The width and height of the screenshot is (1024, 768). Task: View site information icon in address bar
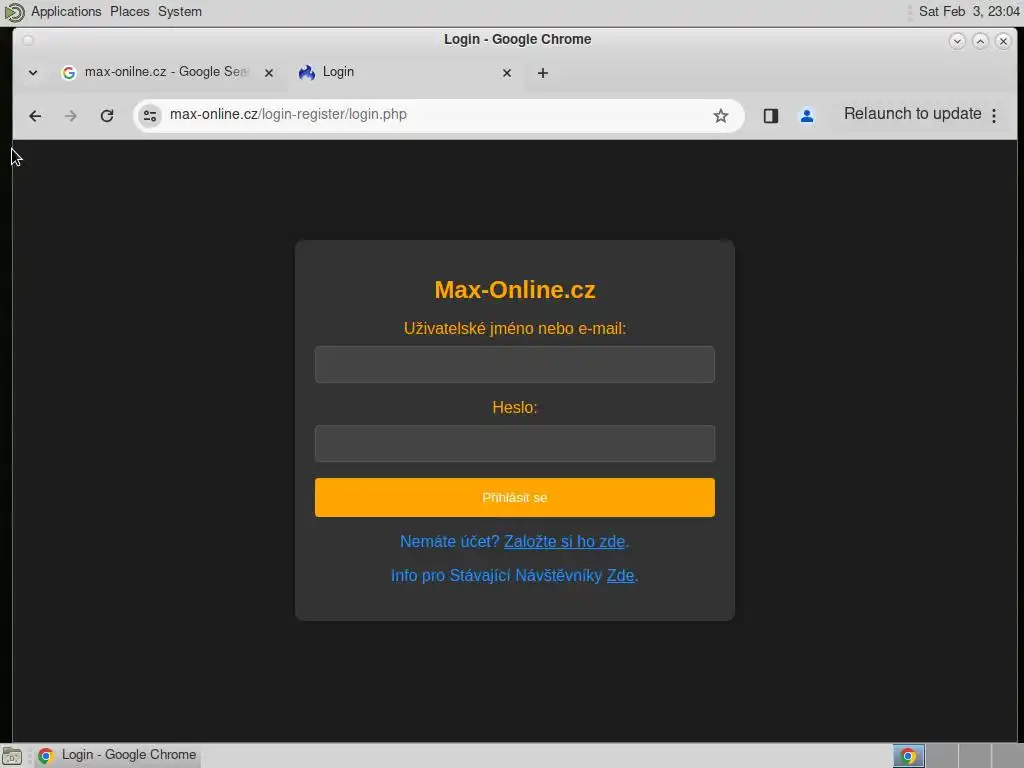pyautogui.click(x=150, y=116)
